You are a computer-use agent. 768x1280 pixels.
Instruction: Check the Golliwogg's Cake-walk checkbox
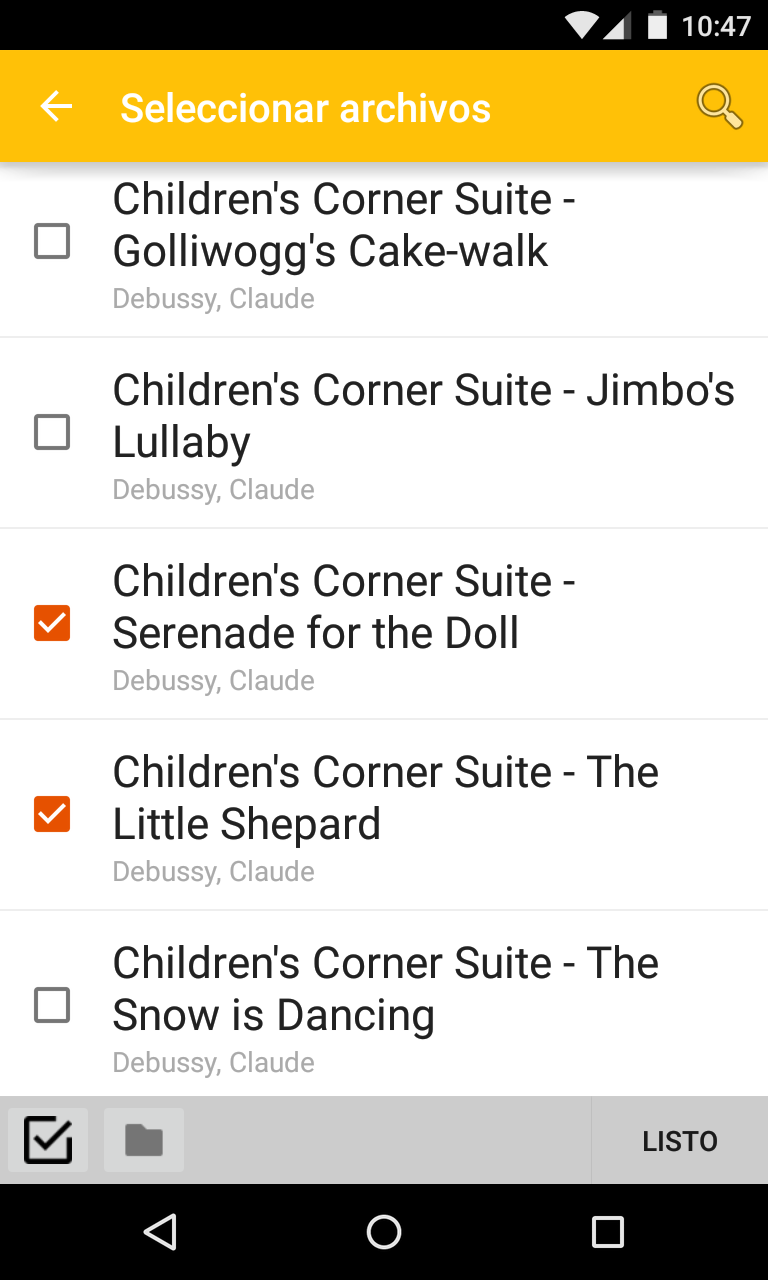[x=52, y=241]
